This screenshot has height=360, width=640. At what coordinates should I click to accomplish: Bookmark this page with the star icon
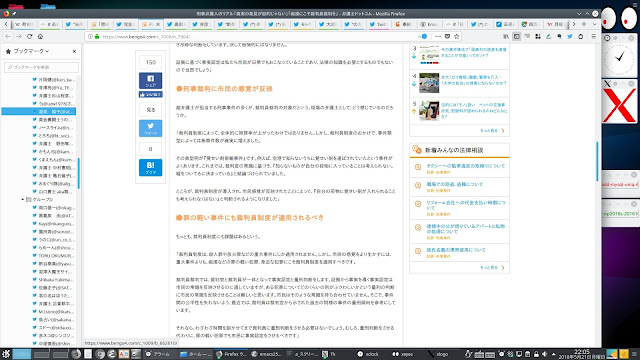457,36
